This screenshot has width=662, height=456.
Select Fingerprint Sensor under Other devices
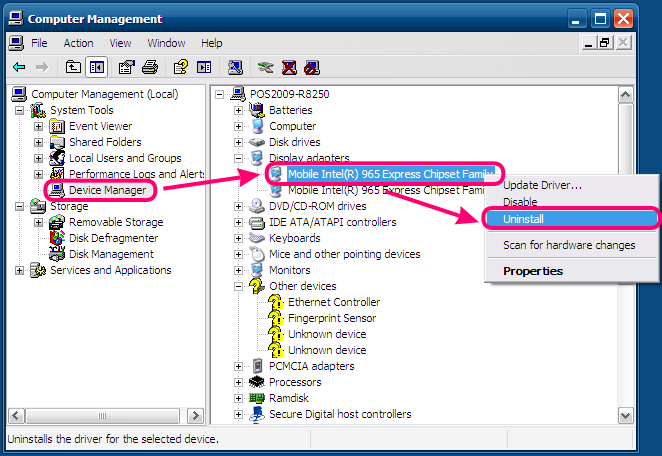coord(333,318)
